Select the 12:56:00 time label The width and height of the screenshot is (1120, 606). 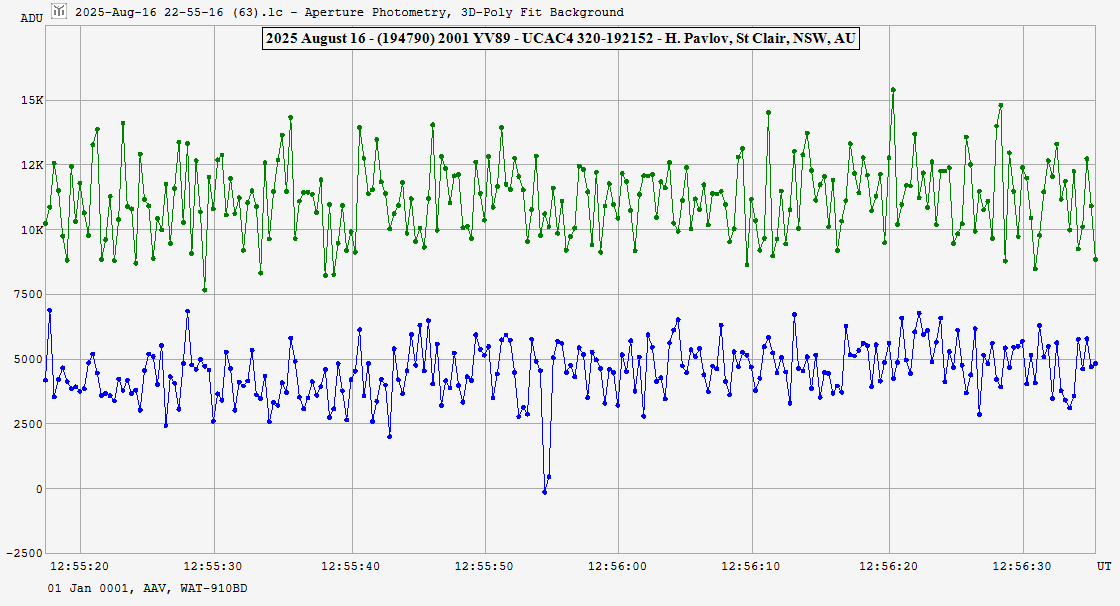click(x=620, y=566)
